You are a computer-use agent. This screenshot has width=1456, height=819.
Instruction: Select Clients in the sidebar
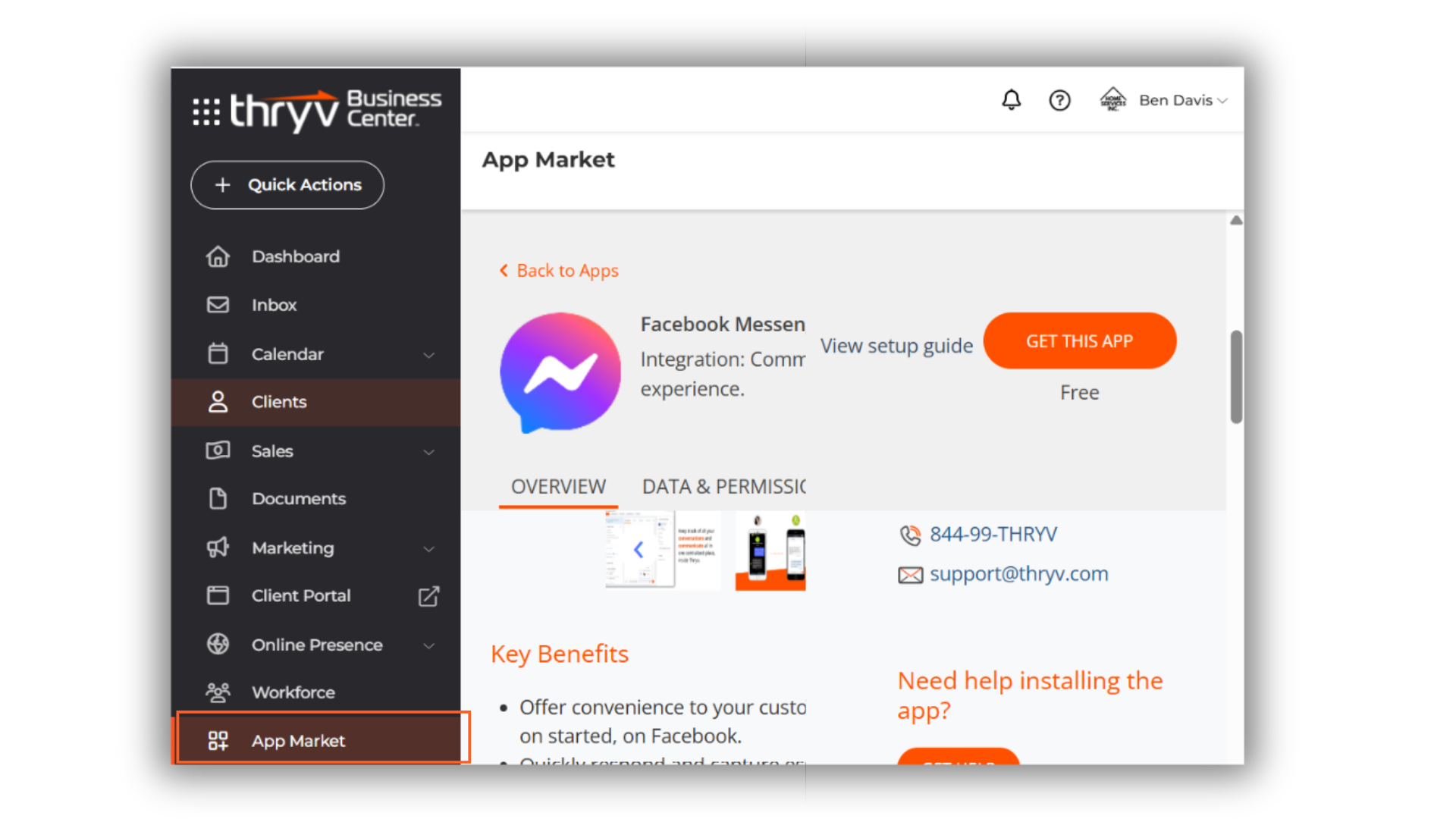click(x=315, y=402)
